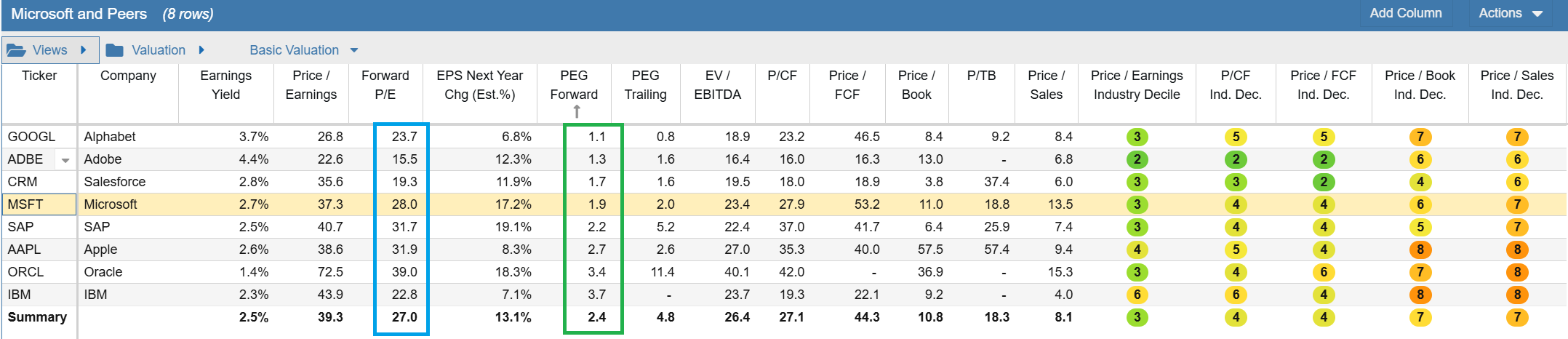Click the Price / Book column header
Viewport: 1568px width, 339px height.
(x=916, y=85)
